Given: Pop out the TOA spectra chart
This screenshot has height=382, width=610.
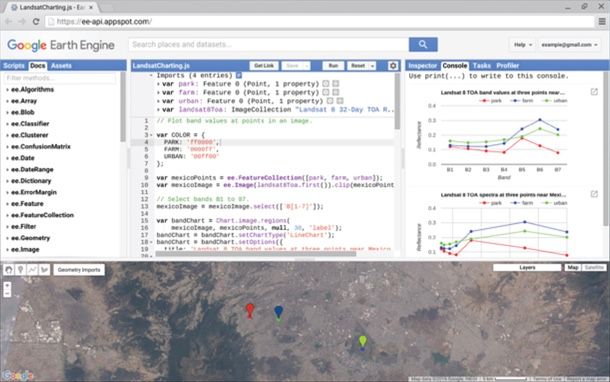Looking at the screenshot, I should pos(594,194).
